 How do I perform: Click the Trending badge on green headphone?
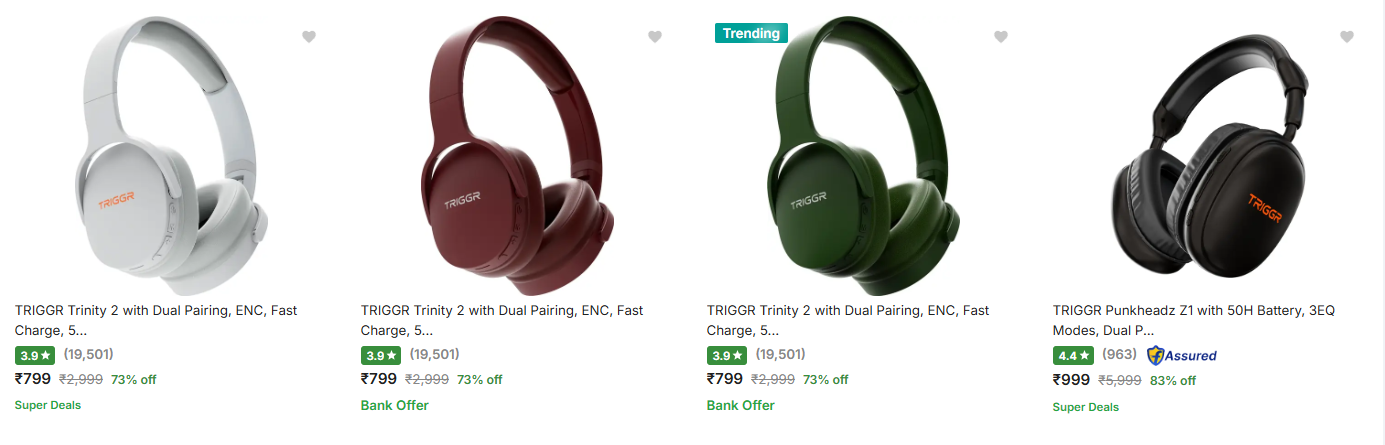pyautogui.click(x=751, y=33)
